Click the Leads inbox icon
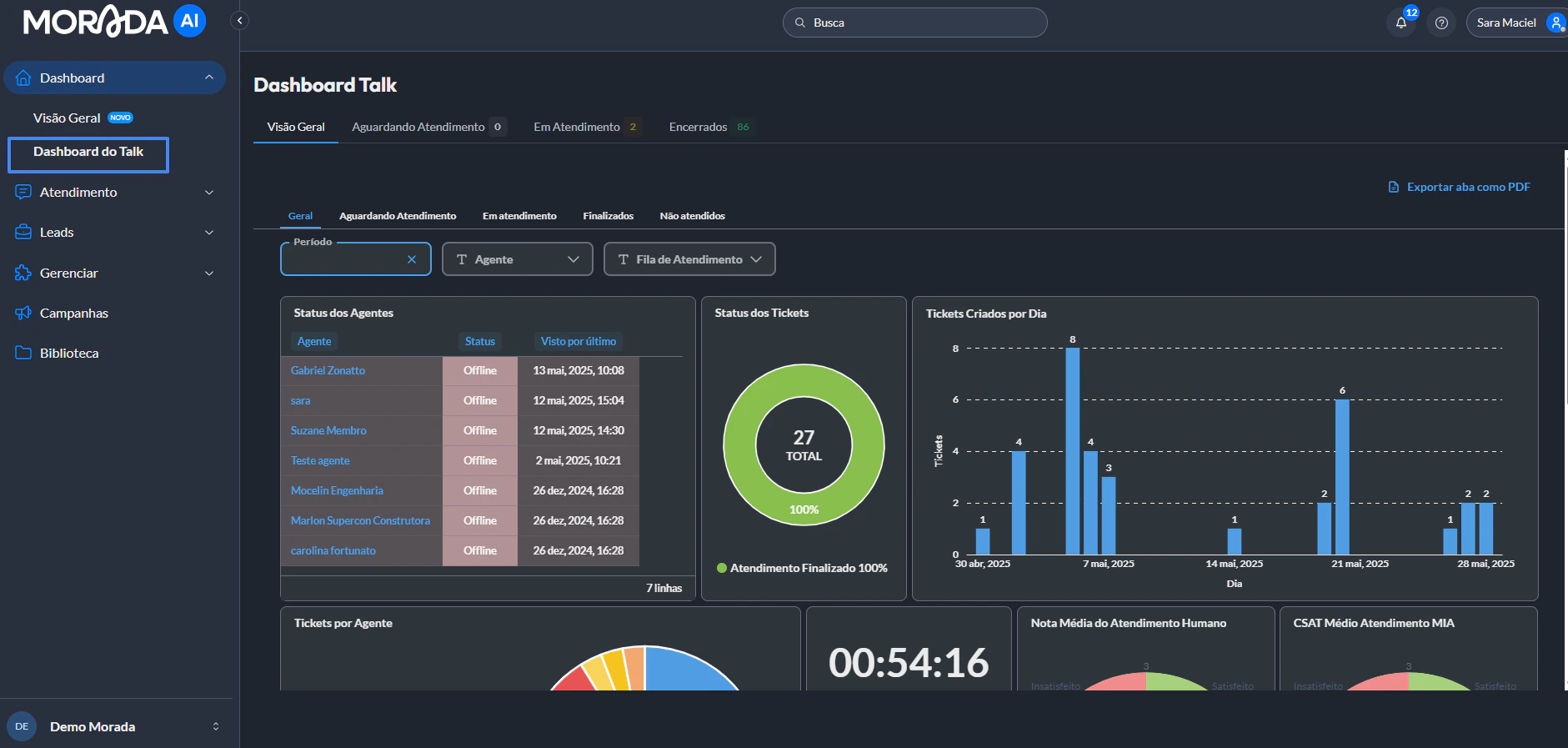This screenshot has height=748, width=1568. 23,232
